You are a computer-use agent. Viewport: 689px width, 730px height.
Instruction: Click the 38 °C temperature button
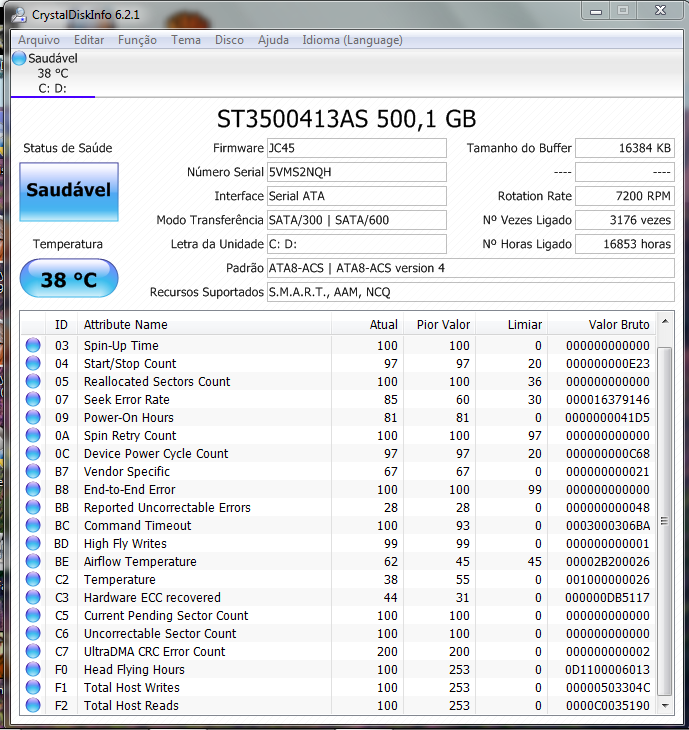click(x=69, y=278)
